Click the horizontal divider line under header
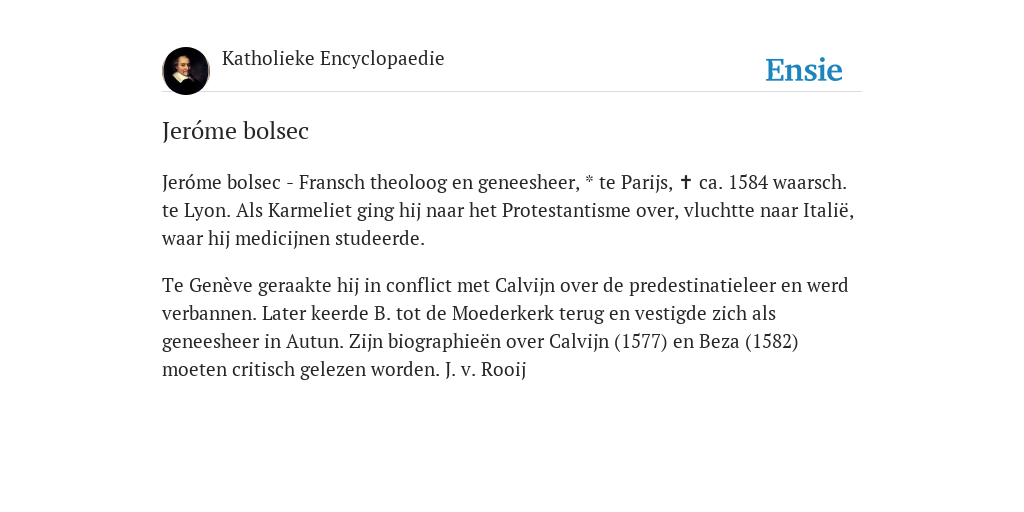1024x512 pixels. [512, 91]
